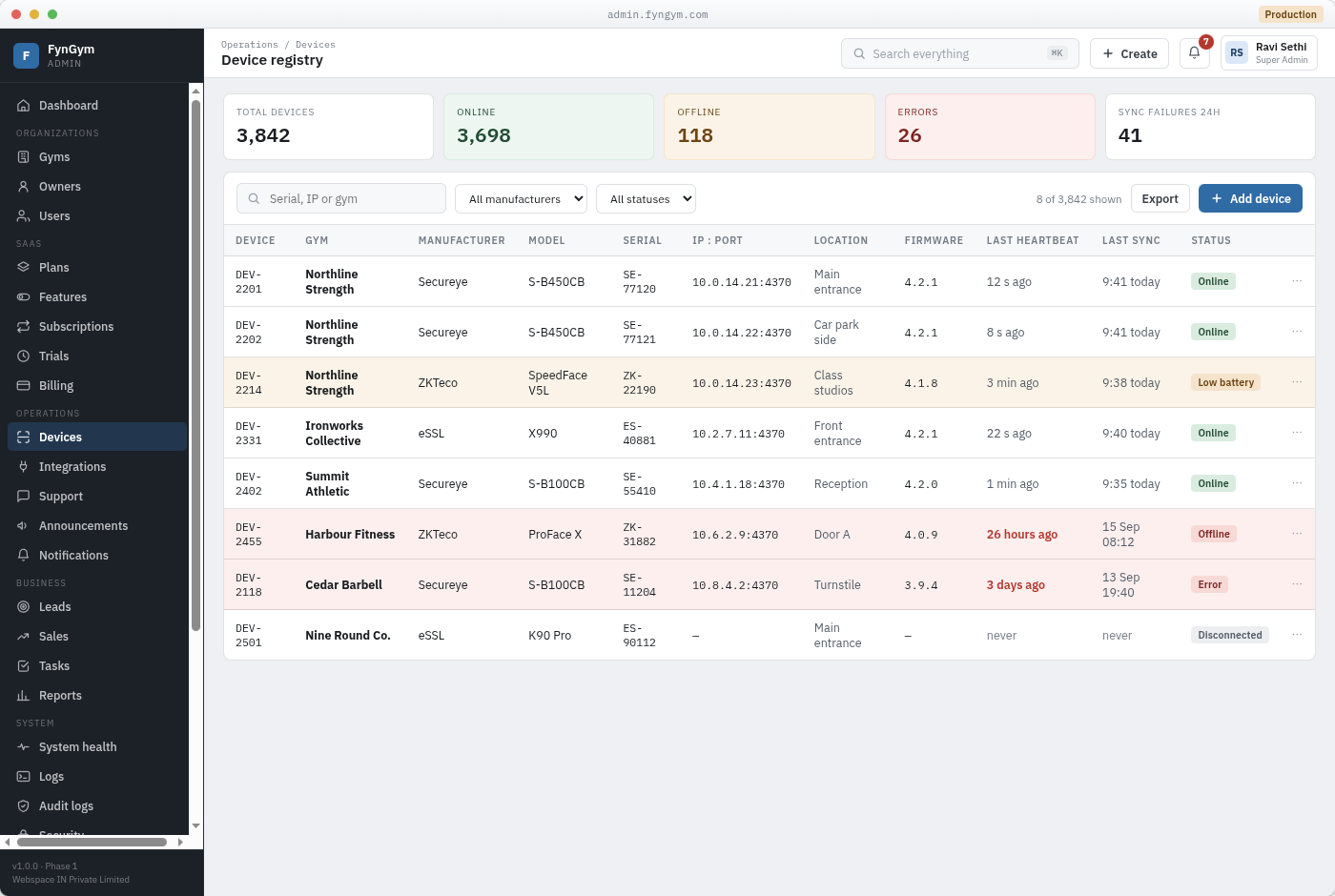Screen dimensions: 1335x896
Task: Click the Plans layers icon
Action: (24, 268)
